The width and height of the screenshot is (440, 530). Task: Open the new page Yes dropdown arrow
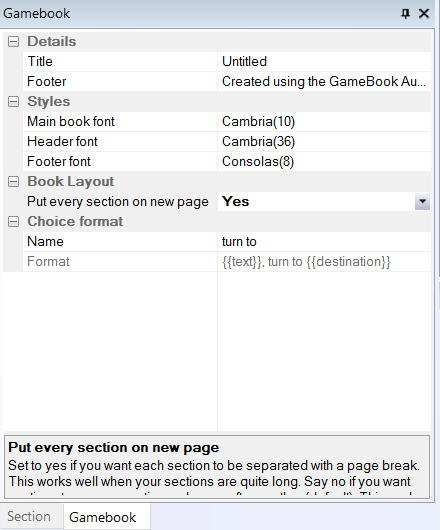tap(422, 201)
